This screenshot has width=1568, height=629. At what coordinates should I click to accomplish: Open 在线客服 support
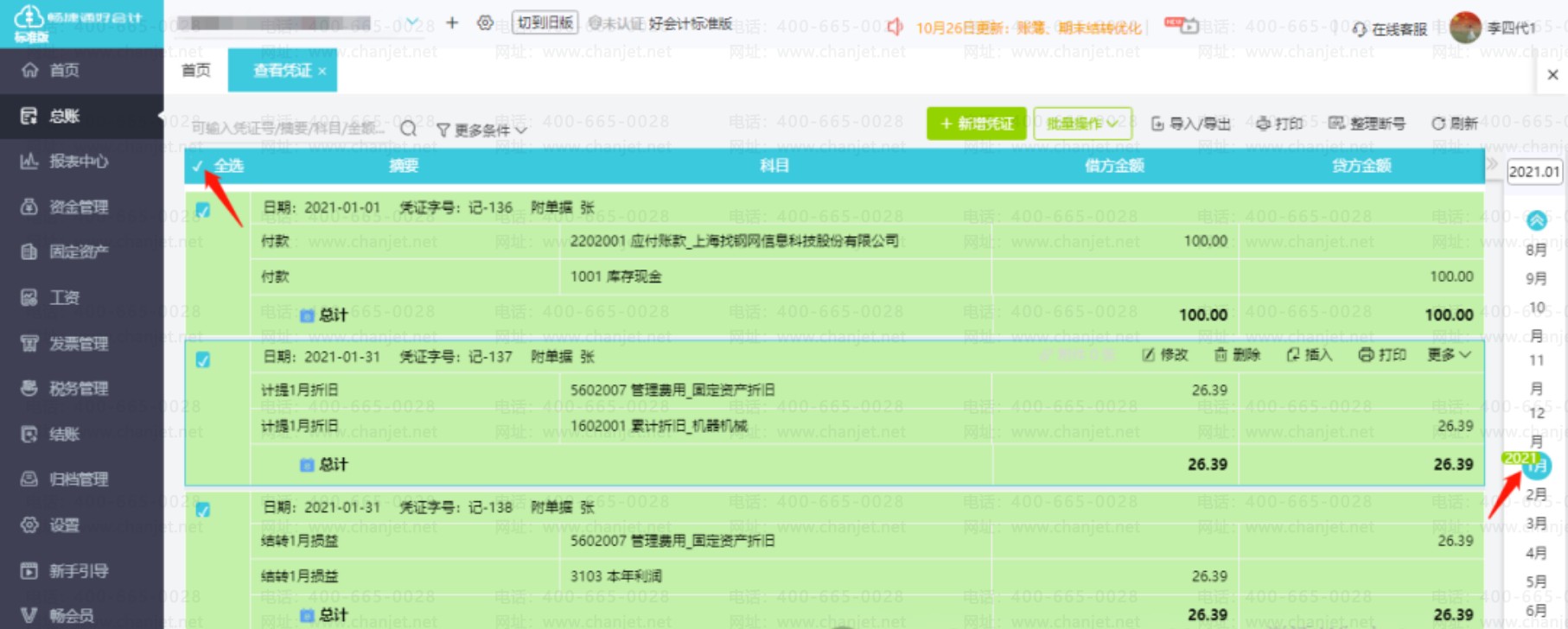click(x=1390, y=29)
